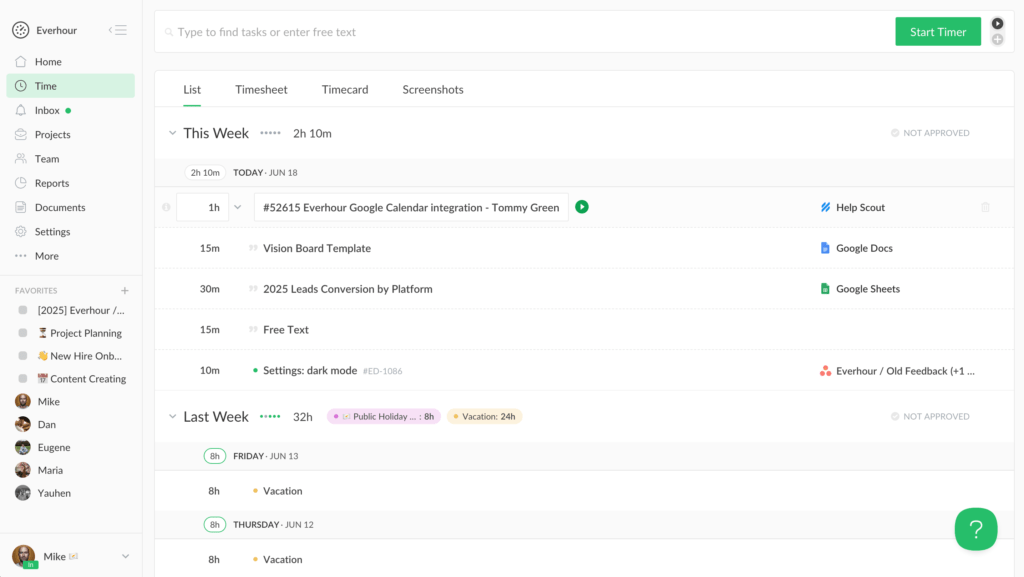Screen dimensions: 1024x577
Task: Click the add time plus icon below the play icon
Action: (997, 40)
